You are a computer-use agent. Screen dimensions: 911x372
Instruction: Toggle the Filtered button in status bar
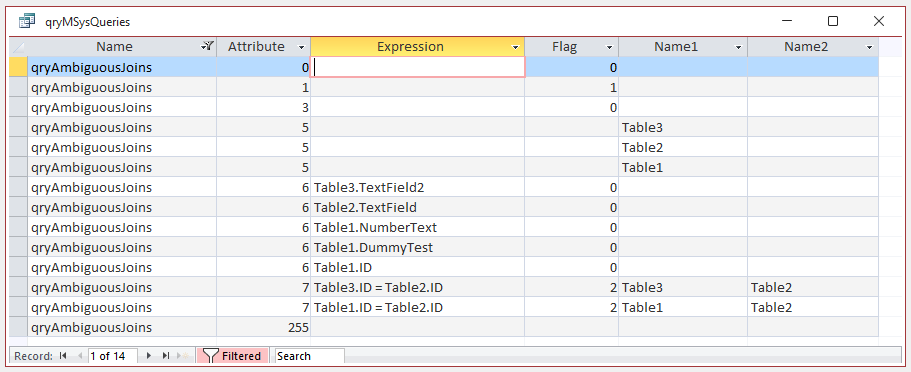[x=233, y=356]
